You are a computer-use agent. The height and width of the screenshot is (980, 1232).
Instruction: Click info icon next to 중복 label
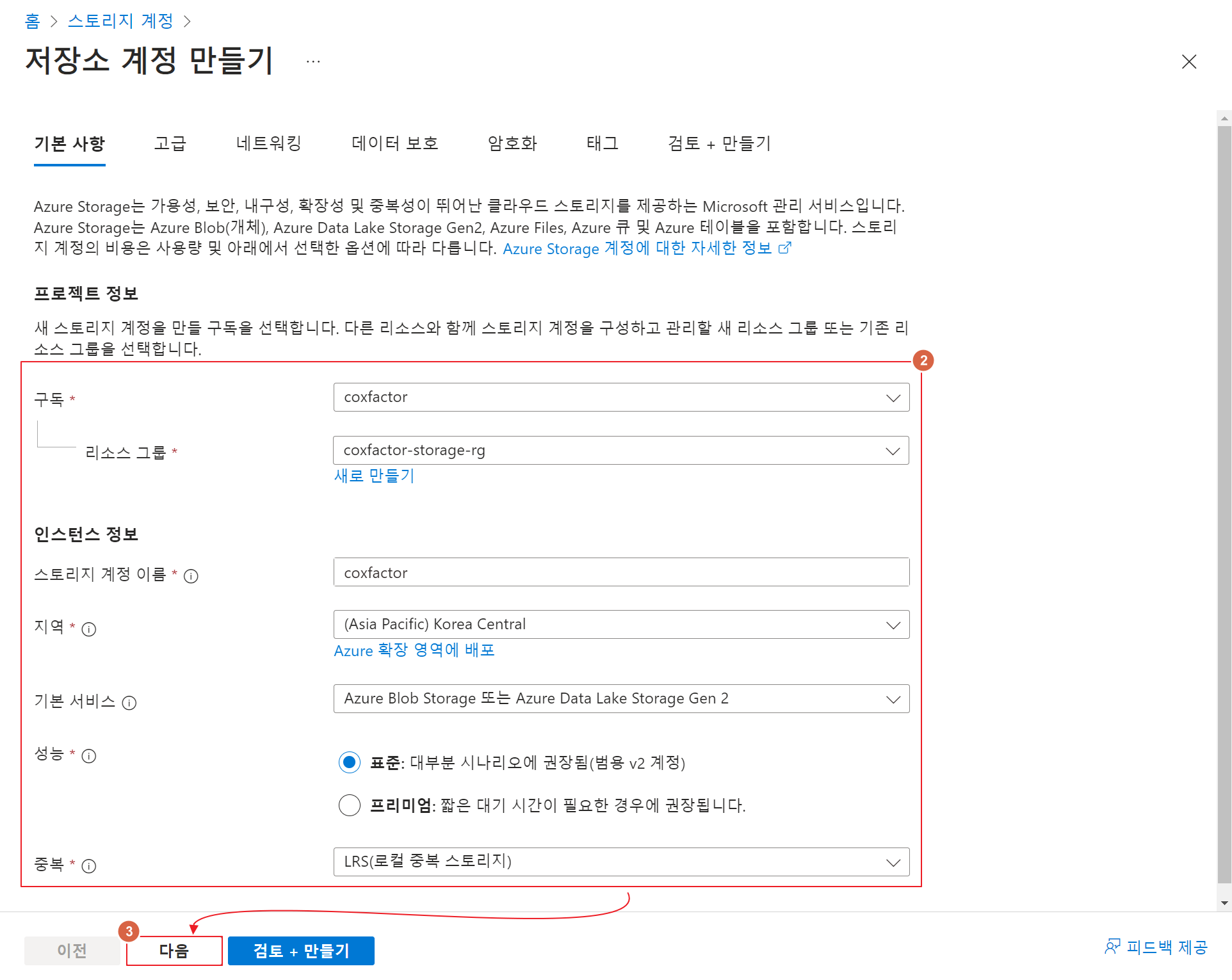tap(89, 866)
